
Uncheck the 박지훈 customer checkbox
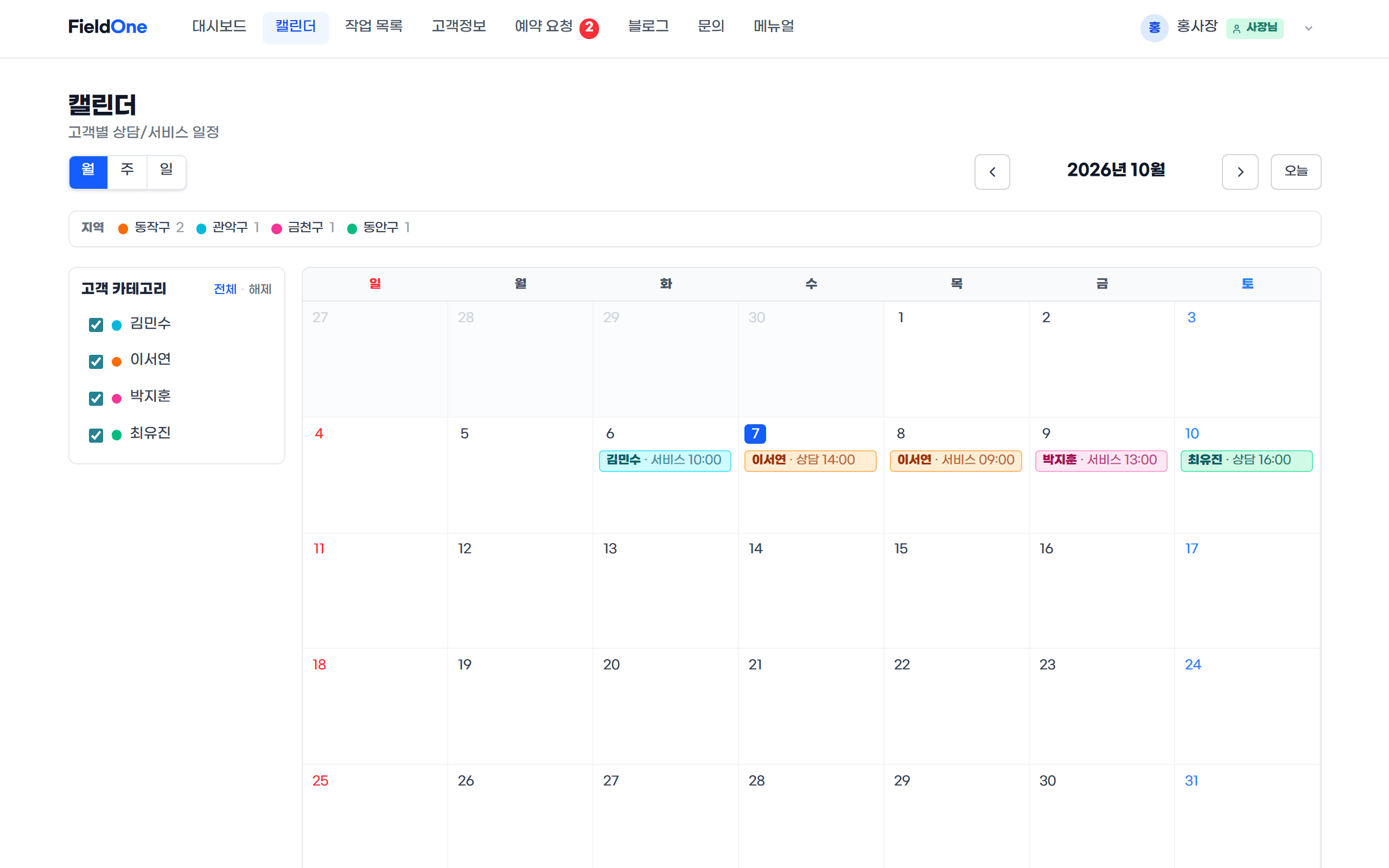[96, 398]
